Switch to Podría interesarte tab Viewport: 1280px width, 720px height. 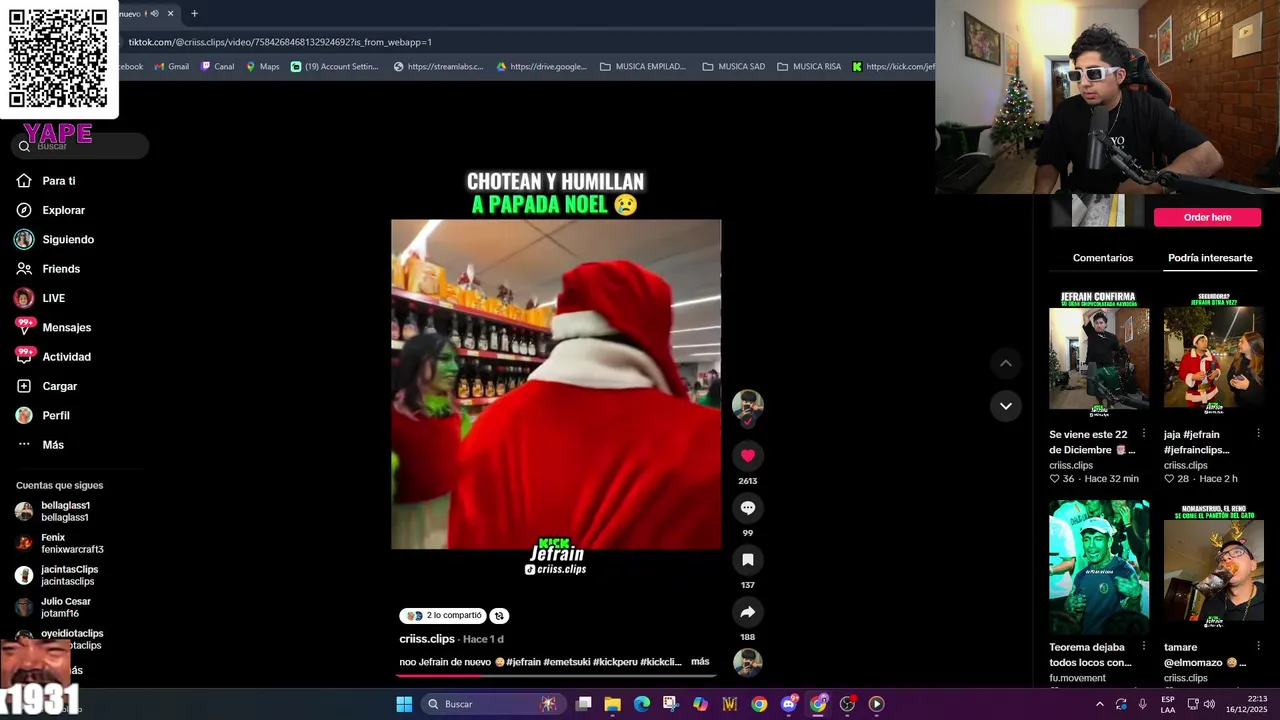tap(1210, 258)
